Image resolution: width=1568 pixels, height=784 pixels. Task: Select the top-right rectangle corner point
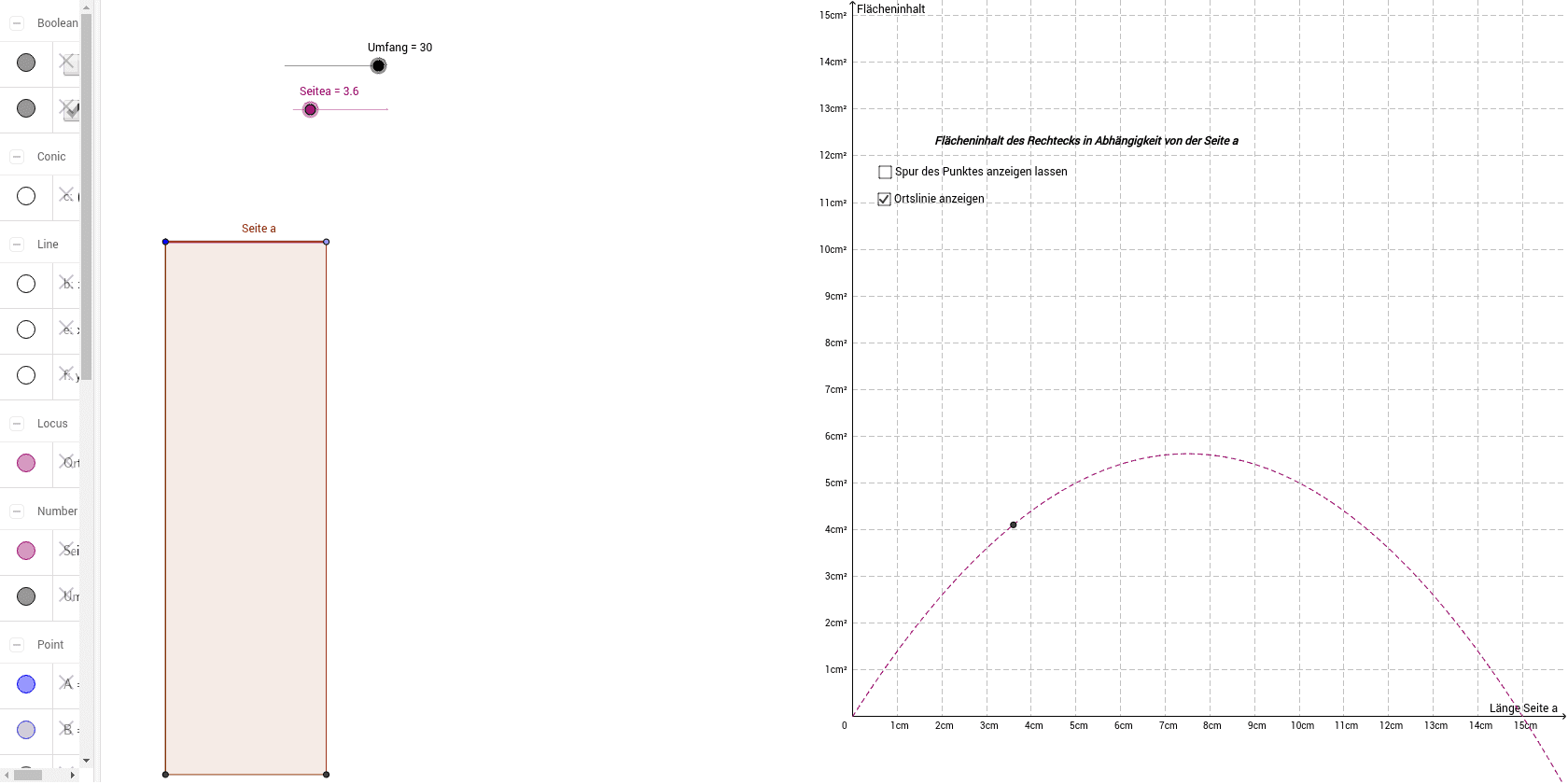[326, 242]
